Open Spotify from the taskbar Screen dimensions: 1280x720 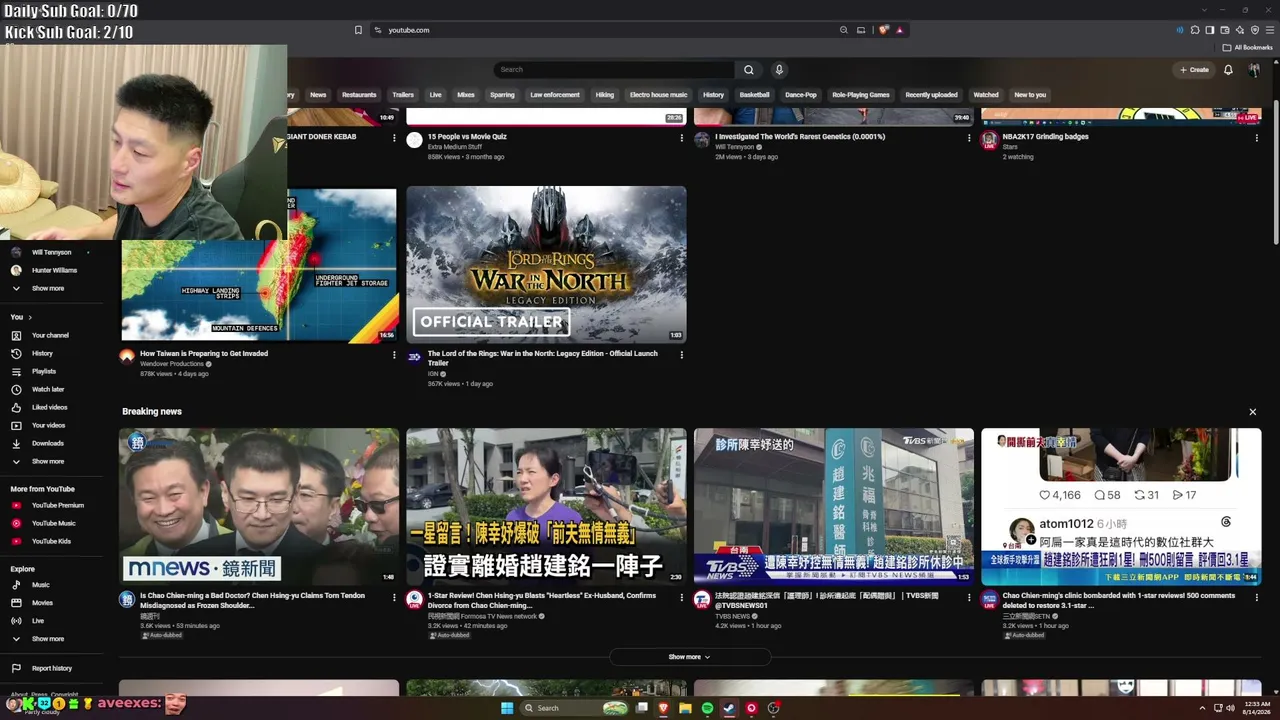(x=707, y=708)
